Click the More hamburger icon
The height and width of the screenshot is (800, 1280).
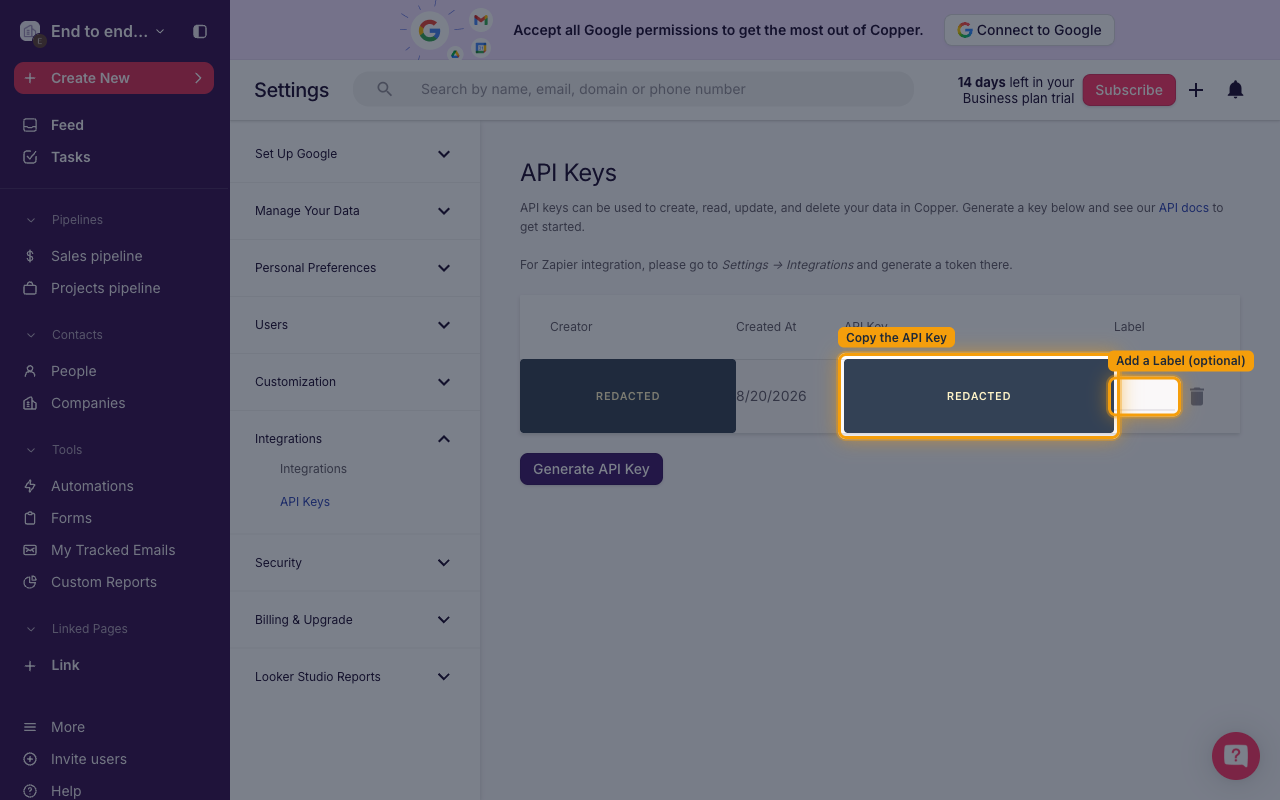[30, 727]
